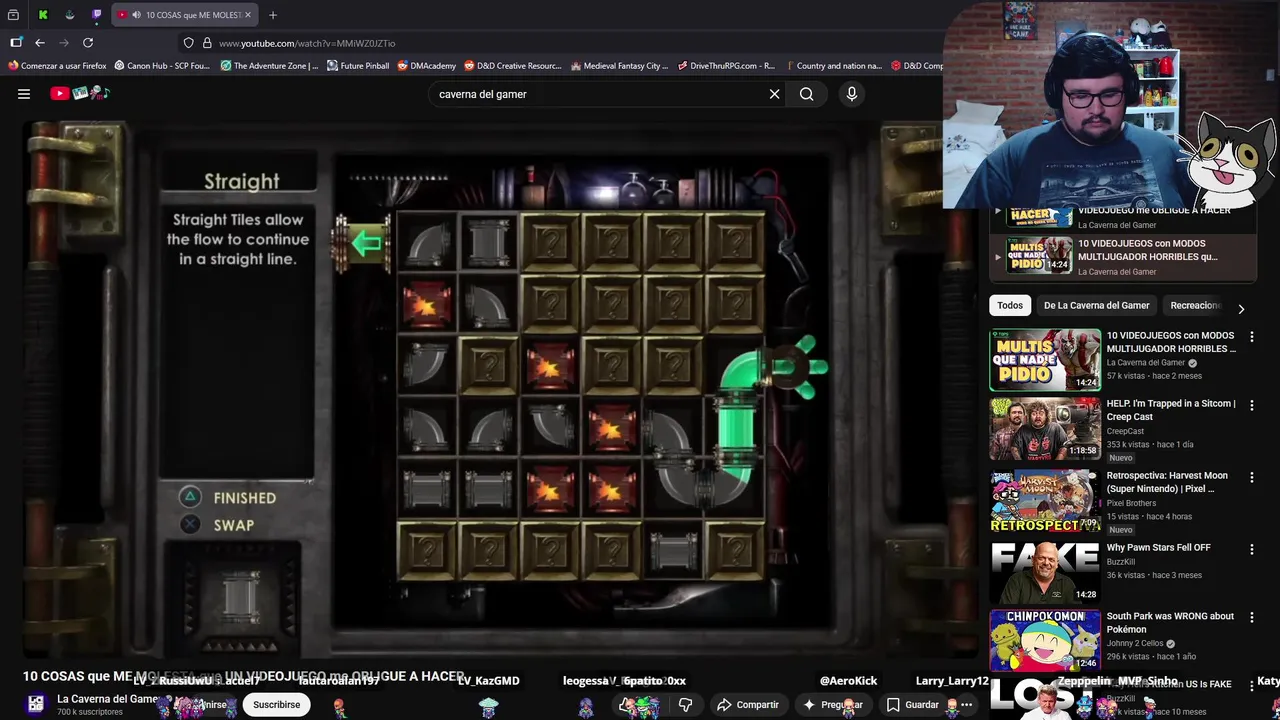Open La Caverna del Gamer channel avatar
Viewport: 1280px width, 720px height.
pyautogui.click(x=36, y=704)
